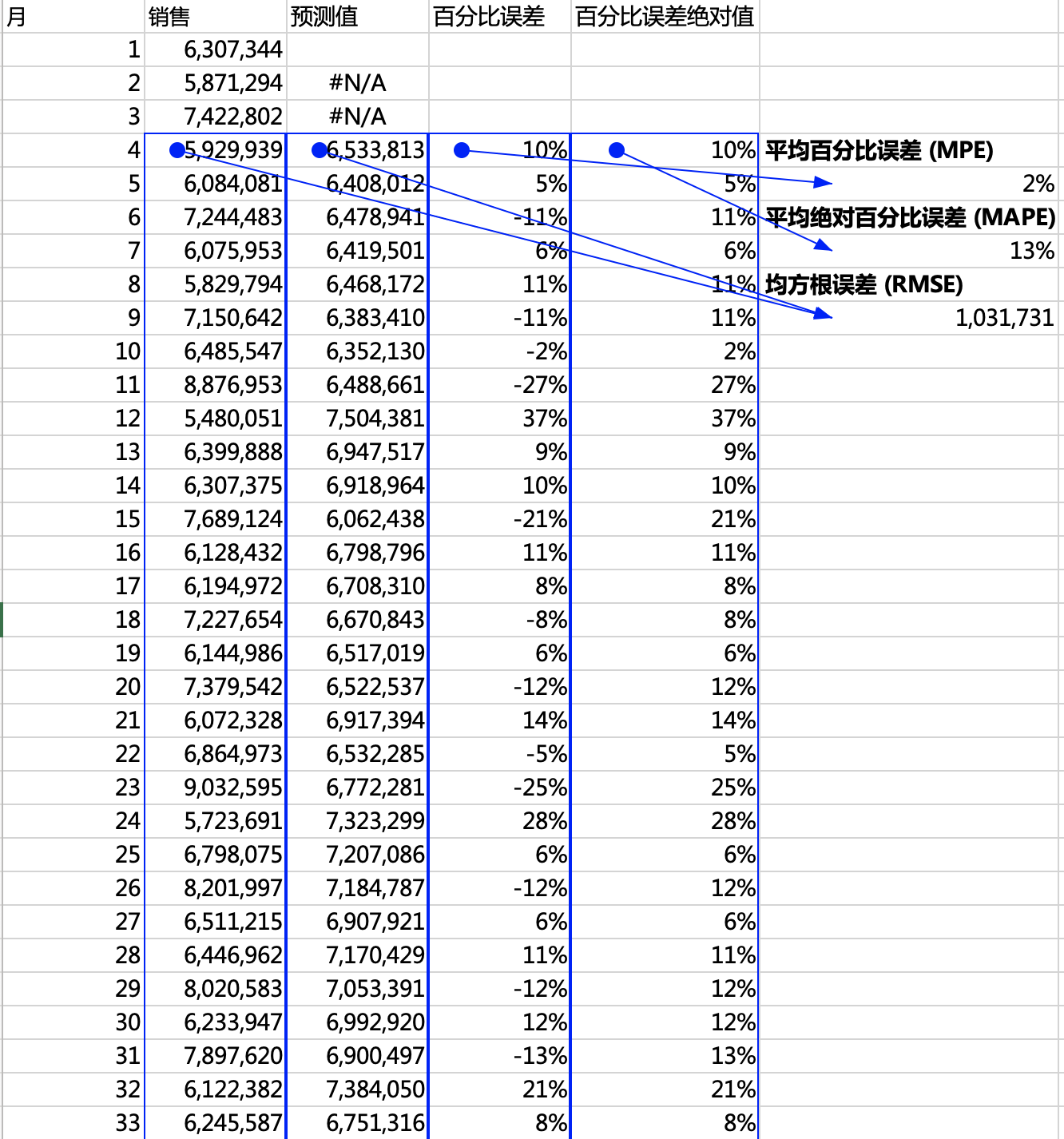Select forecast value 7,384,050
The width and height of the screenshot is (1064, 1139).
coord(357,1089)
